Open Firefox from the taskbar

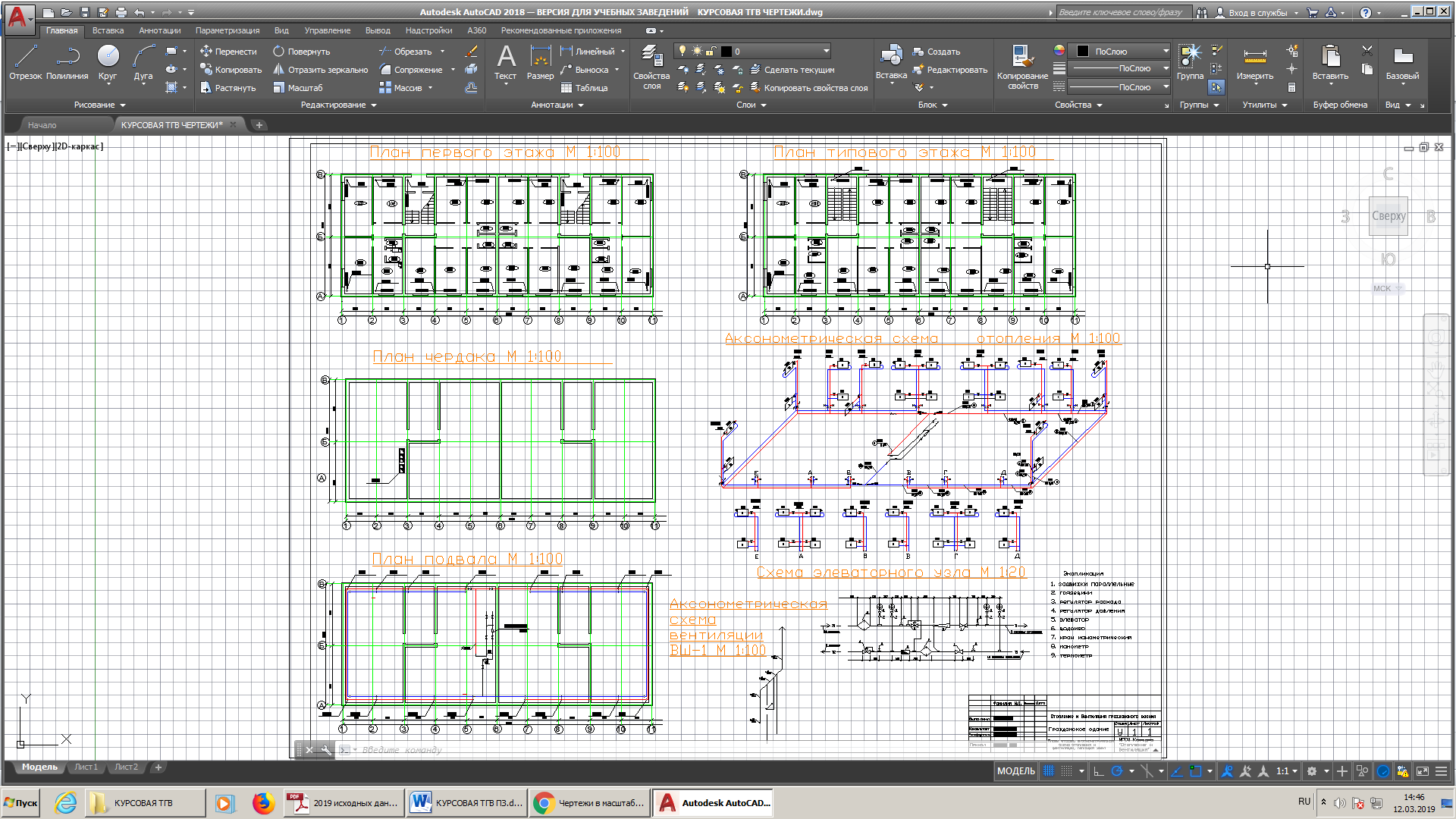pos(263,803)
